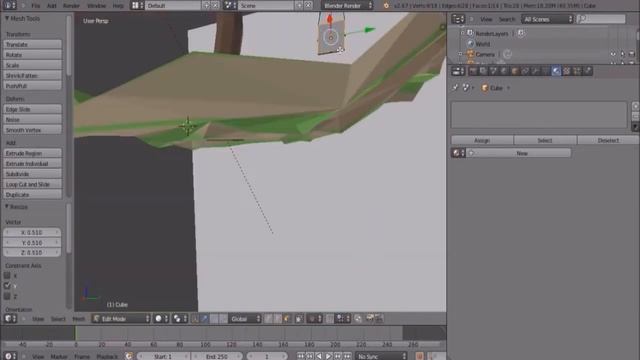
Task: Toggle the snap during transform magnet icon
Action: [329, 319]
